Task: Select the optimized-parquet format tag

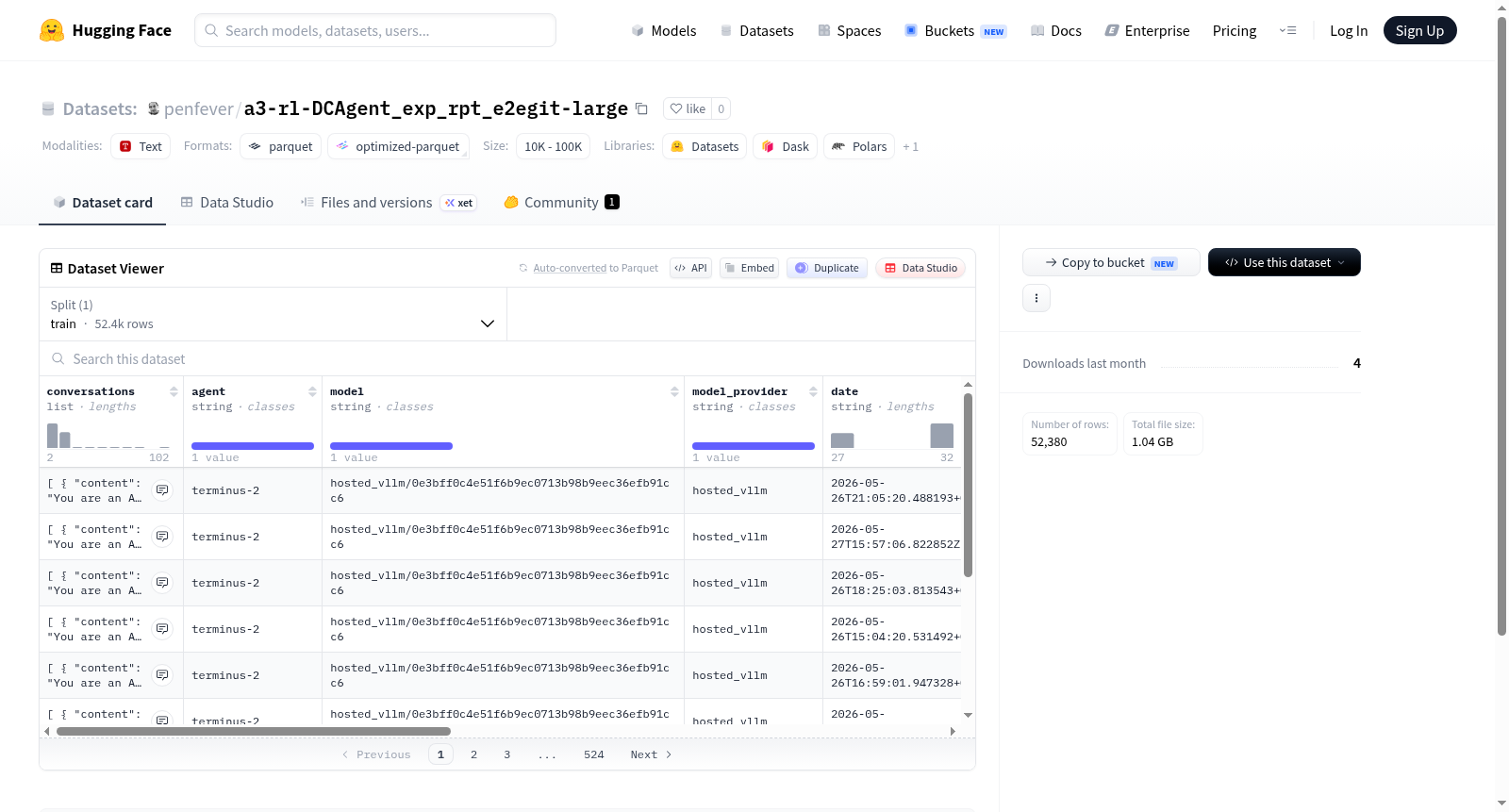Action: click(x=398, y=146)
